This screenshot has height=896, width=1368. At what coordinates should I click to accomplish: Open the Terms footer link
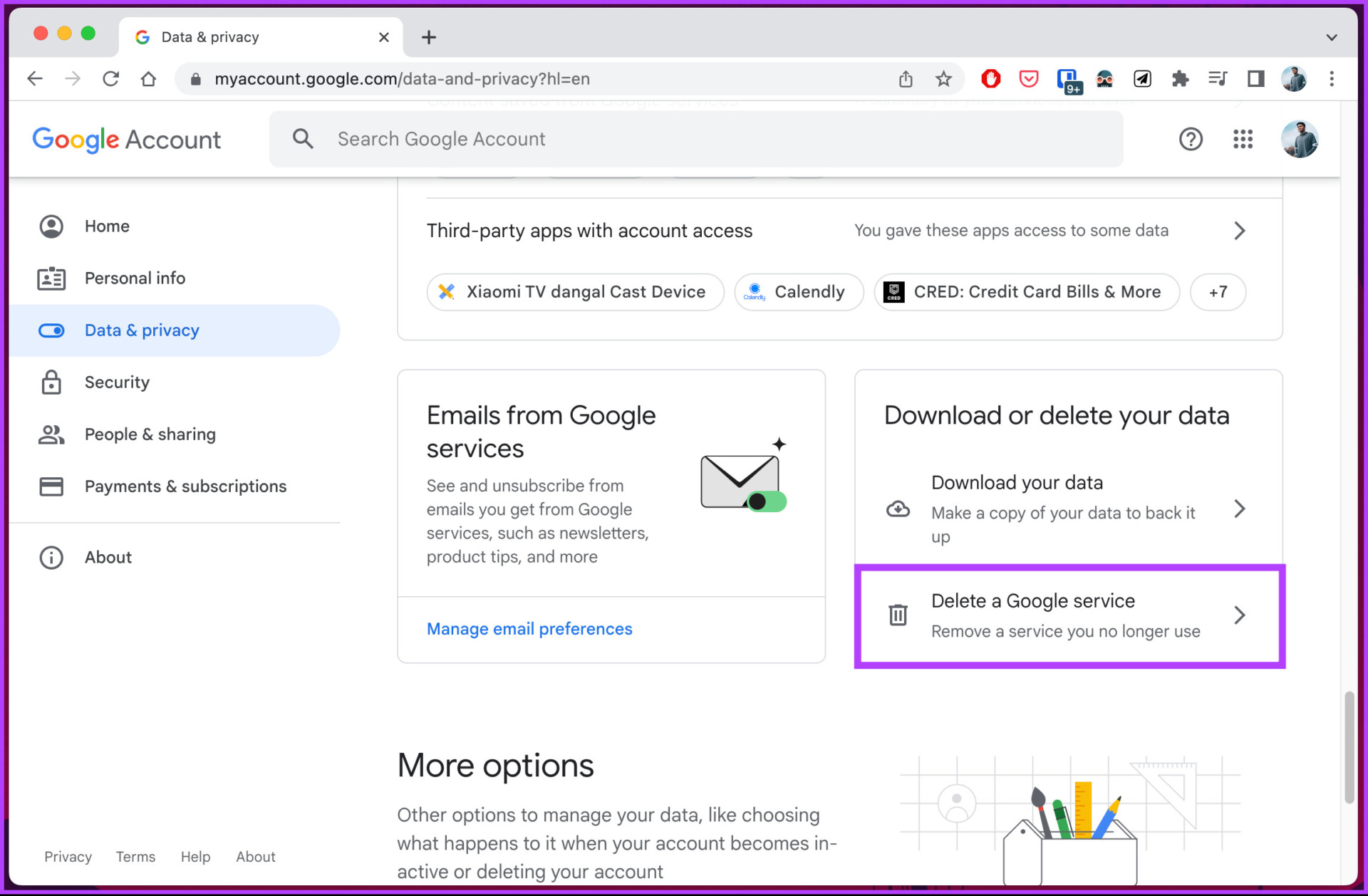pyautogui.click(x=135, y=857)
